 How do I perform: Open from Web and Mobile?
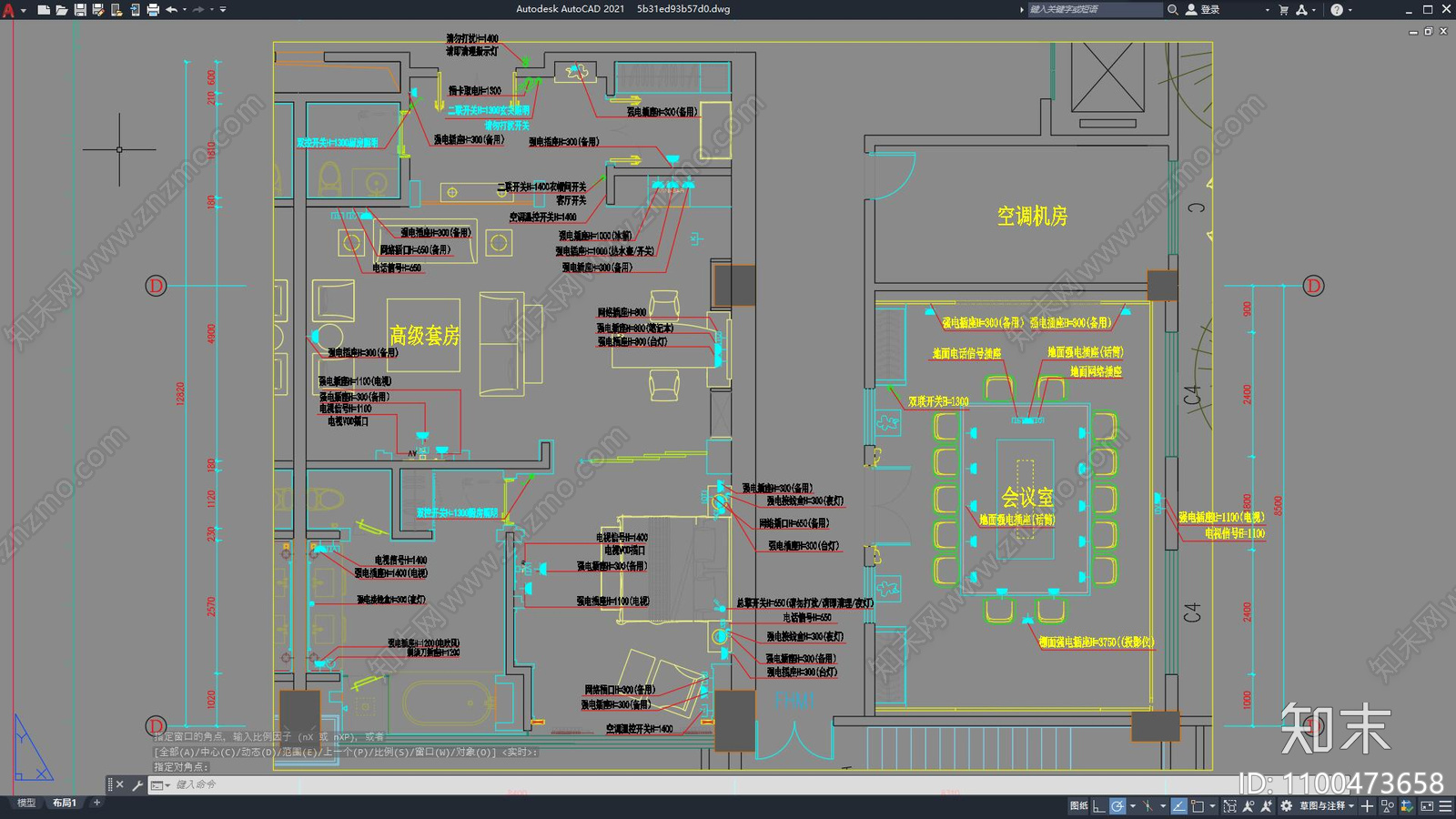(116, 10)
